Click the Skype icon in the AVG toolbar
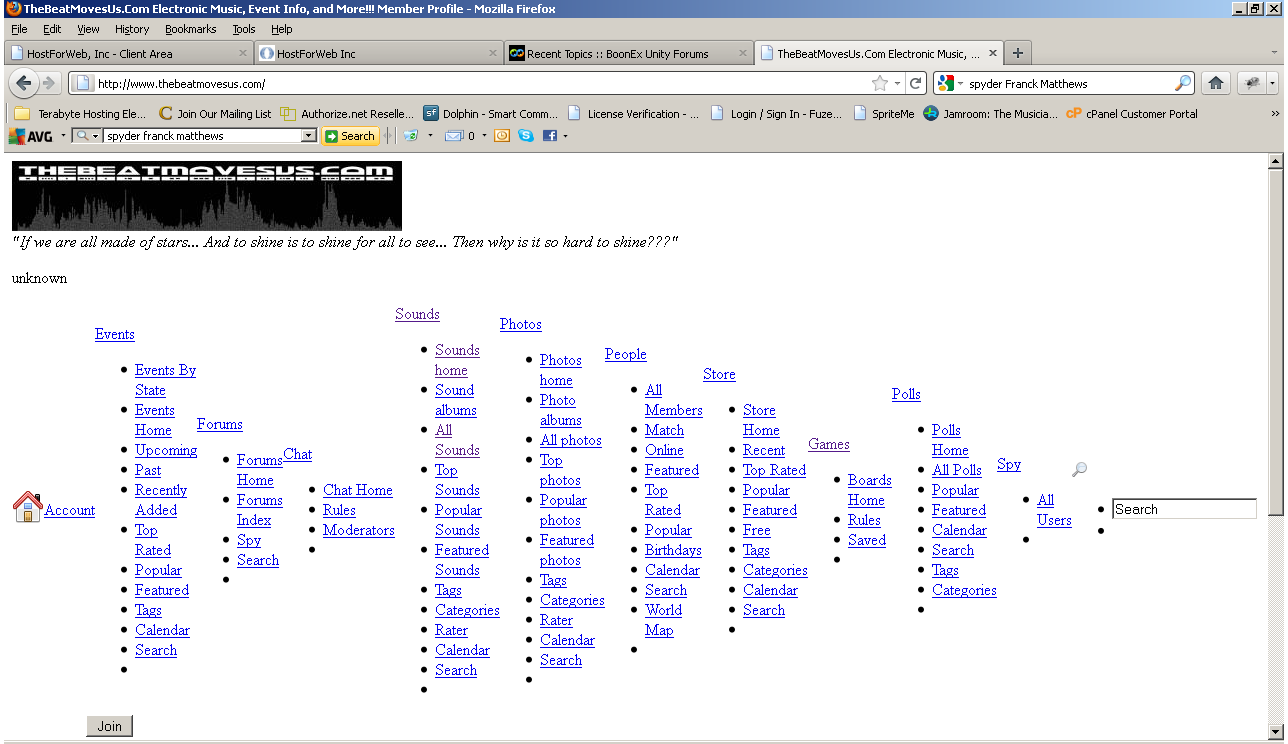The height and width of the screenshot is (744, 1288). point(526,136)
